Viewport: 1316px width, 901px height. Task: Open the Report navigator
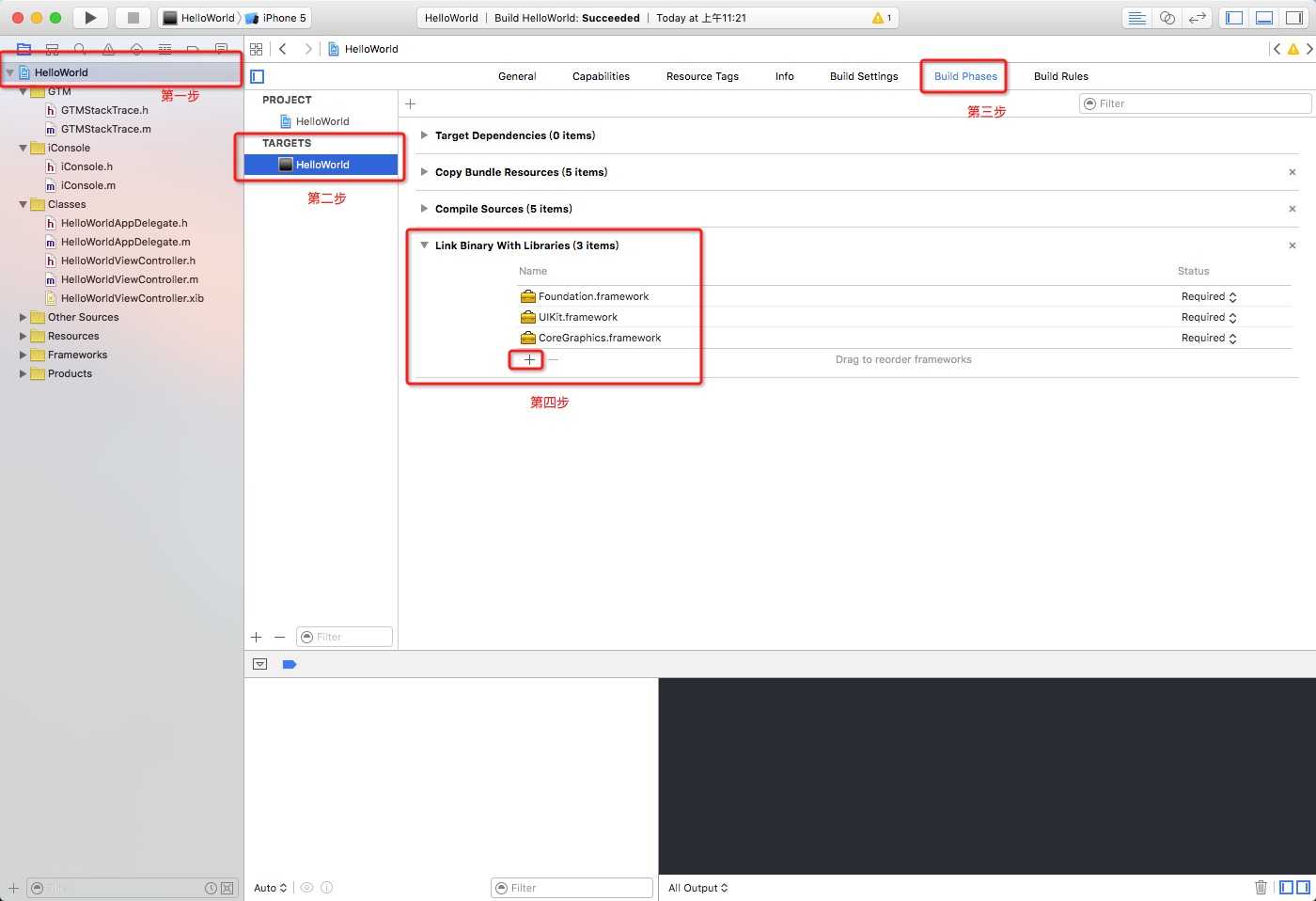click(222, 49)
